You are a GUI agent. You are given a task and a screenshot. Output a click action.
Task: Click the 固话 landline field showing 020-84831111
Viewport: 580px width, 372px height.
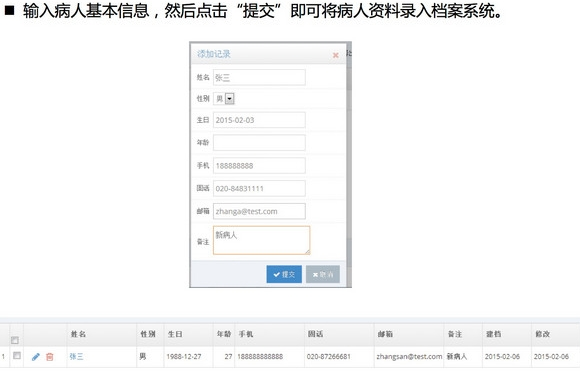(259, 189)
